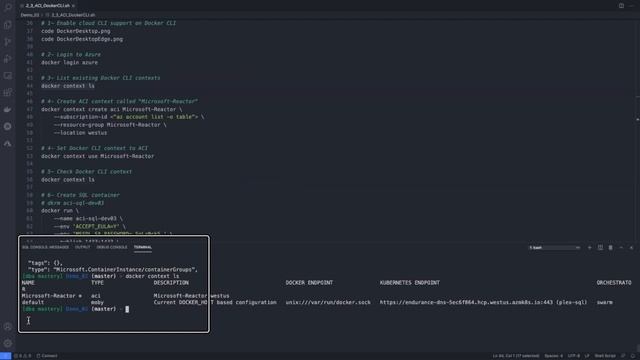640x360 pixels.
Task: Click the terminal prompt cursor
Action: pos(127,309)
